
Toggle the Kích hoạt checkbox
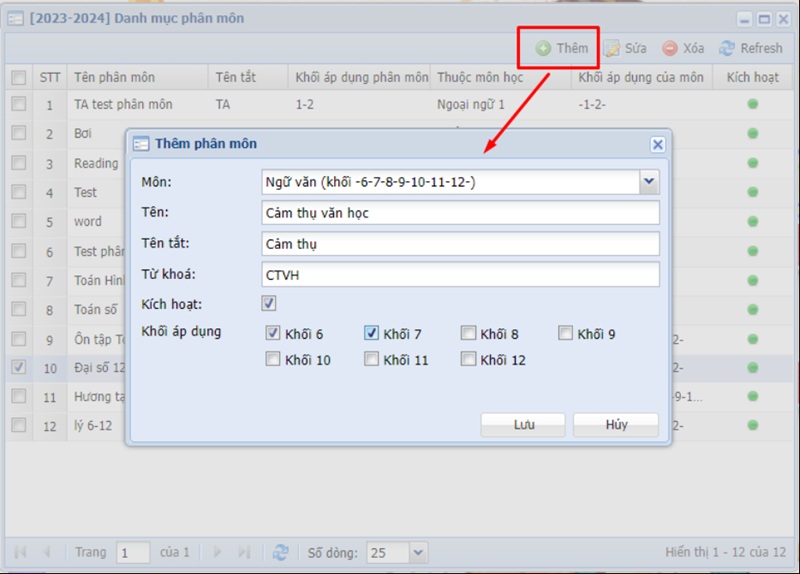[269, 304]
